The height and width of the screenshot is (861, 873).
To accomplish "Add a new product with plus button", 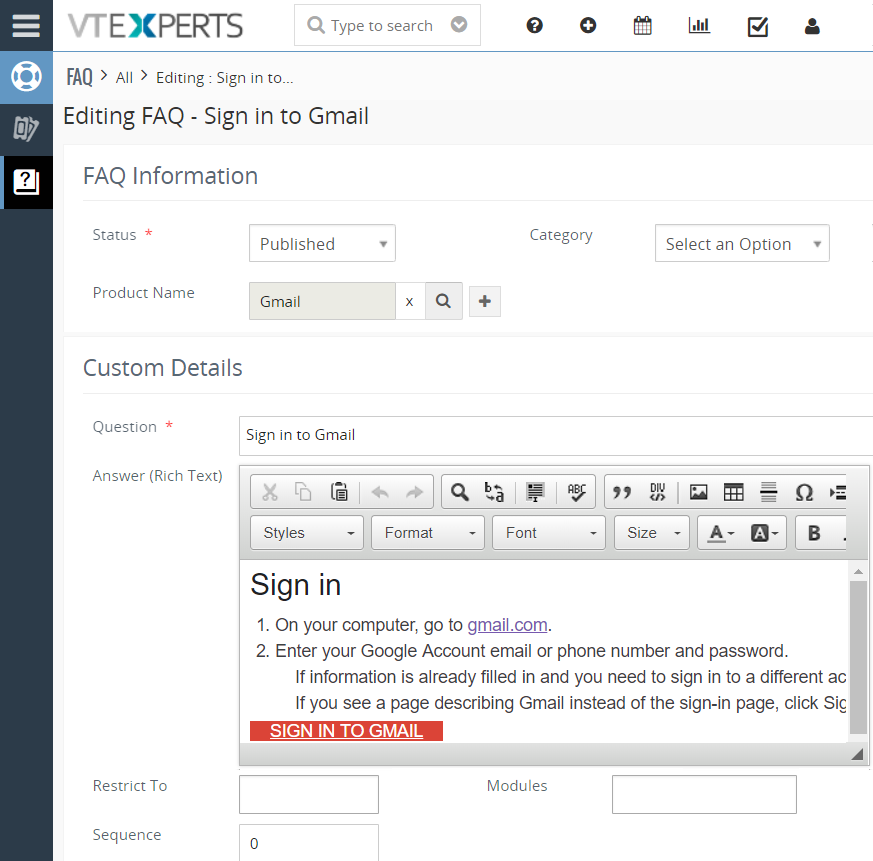I will click(x=485, y=302).
